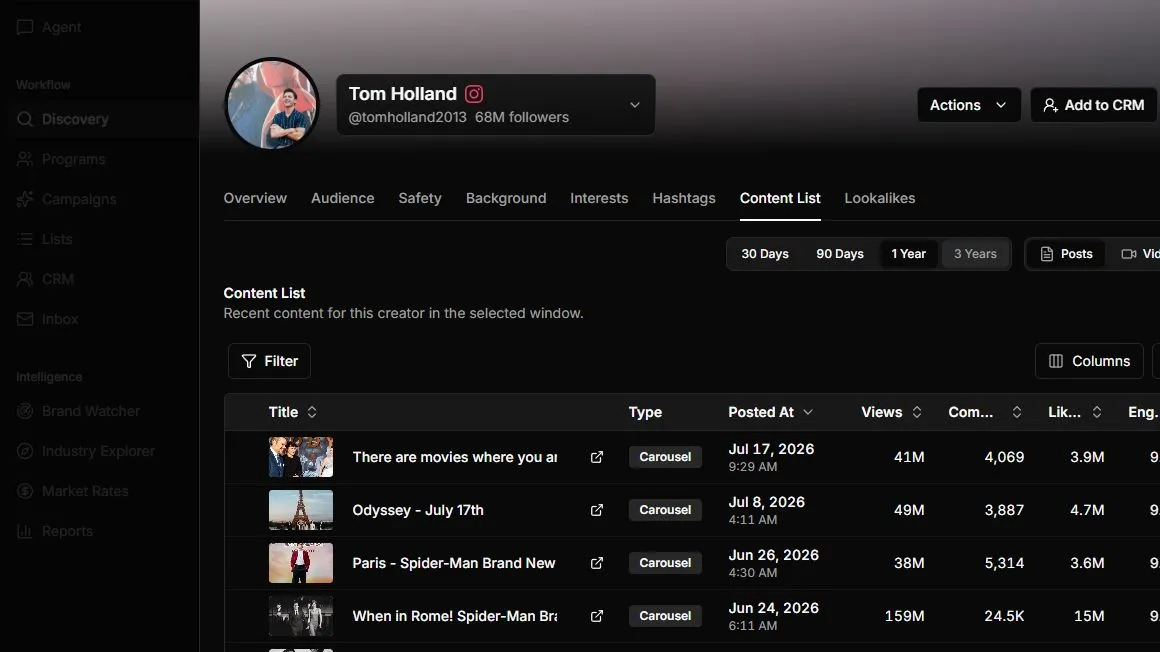Open the Agent chat icon in sidebar

(25, 27)
